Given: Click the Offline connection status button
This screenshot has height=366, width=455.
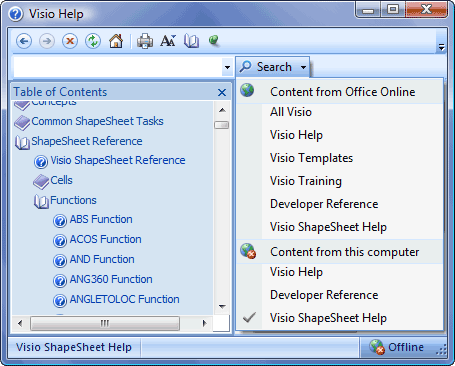Looking at the screenshot, I should pos(396,347).
